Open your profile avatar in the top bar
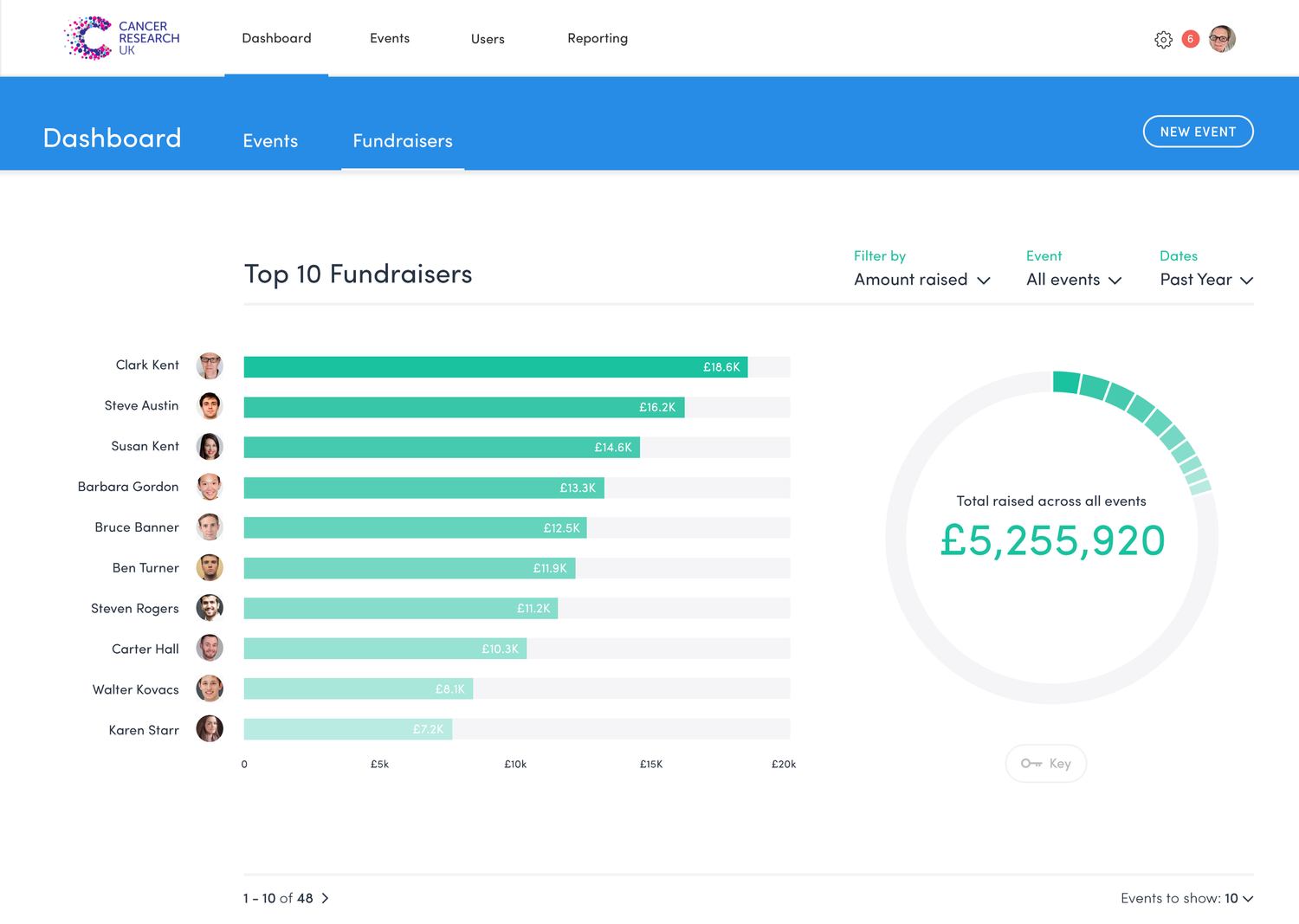Viewport: 1299px width, 924px height. click(1222, 39)
